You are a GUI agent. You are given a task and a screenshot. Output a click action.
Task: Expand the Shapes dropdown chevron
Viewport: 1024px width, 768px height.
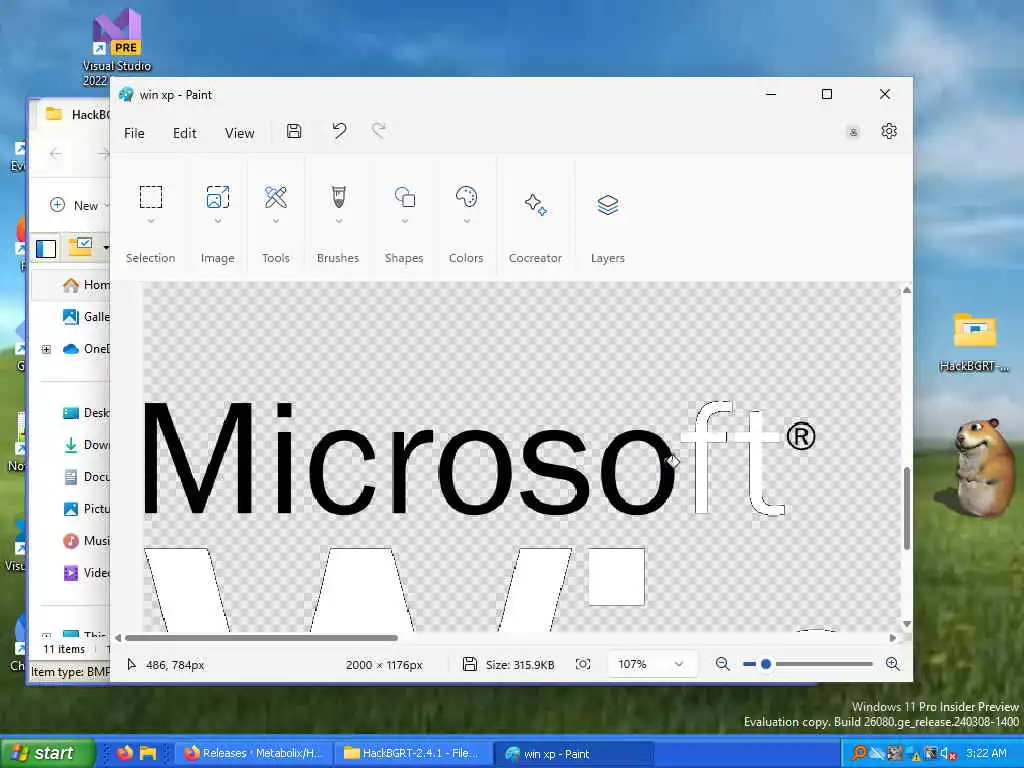tap(405, 221)
